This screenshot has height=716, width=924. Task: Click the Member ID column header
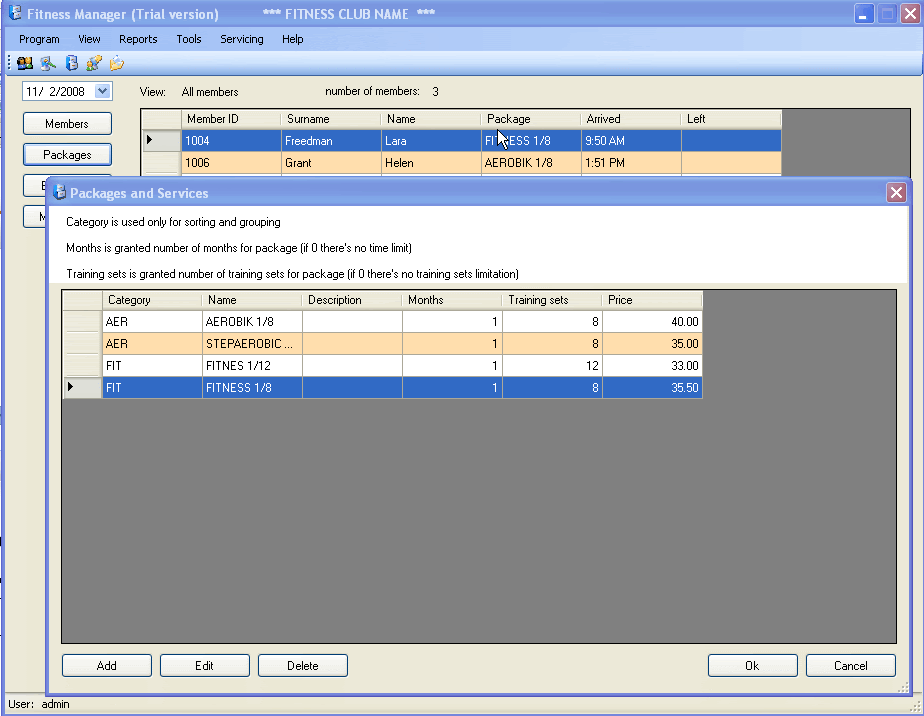231,119
